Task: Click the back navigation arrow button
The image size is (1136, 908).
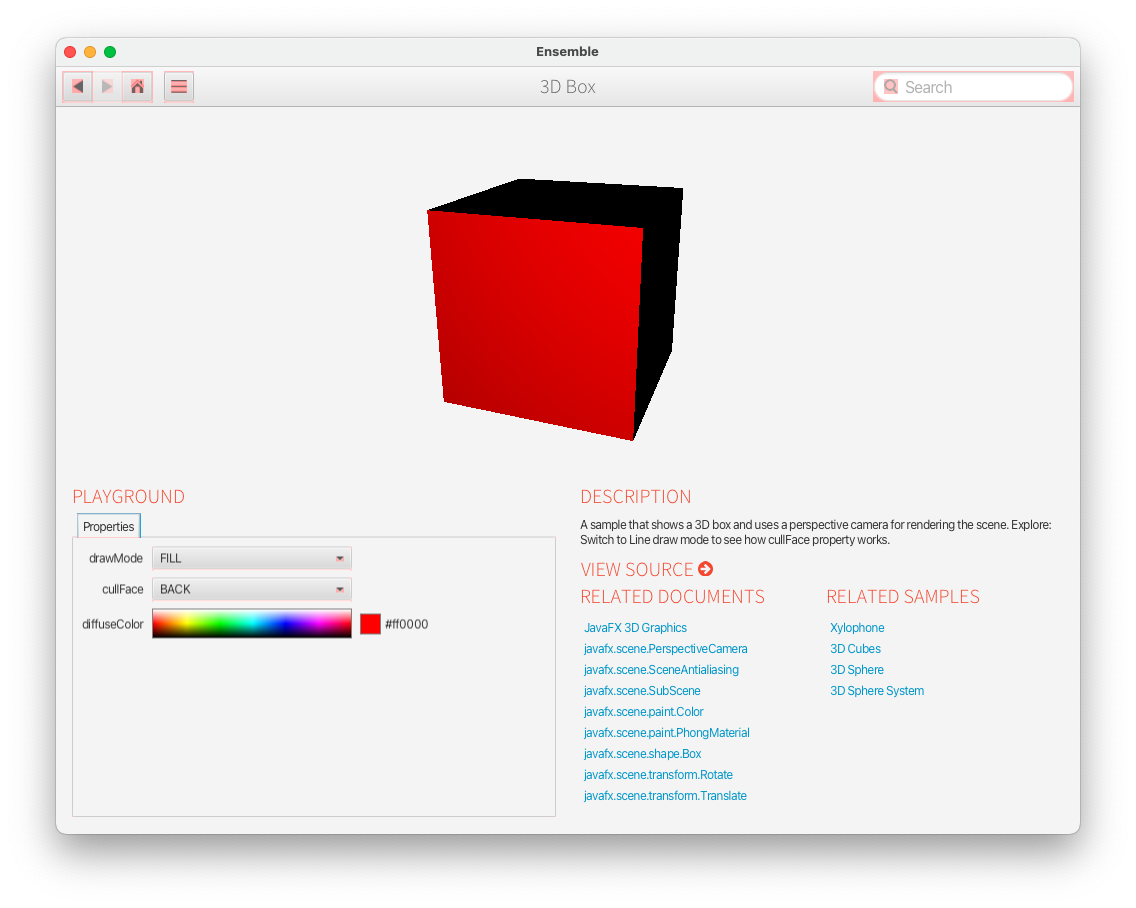Action: 77,87
